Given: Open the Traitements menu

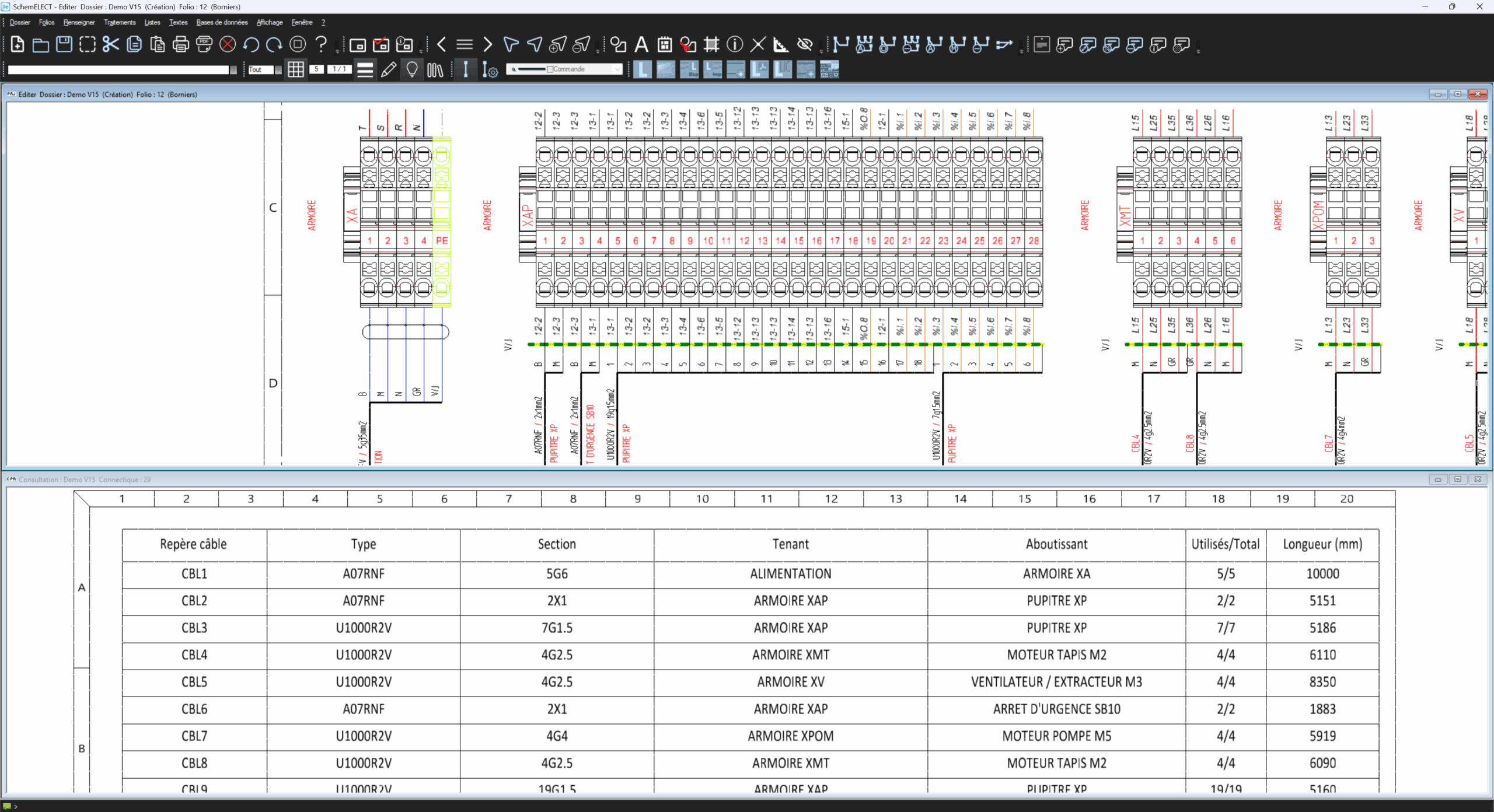Looking at the screenshot, I should [119, 22].
